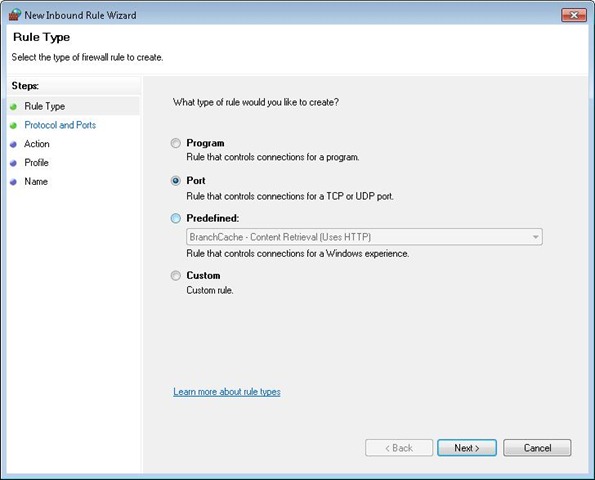Click the firewall wizard title bar icon
This screenshot has width=595, height=480.
pos(15,15)
